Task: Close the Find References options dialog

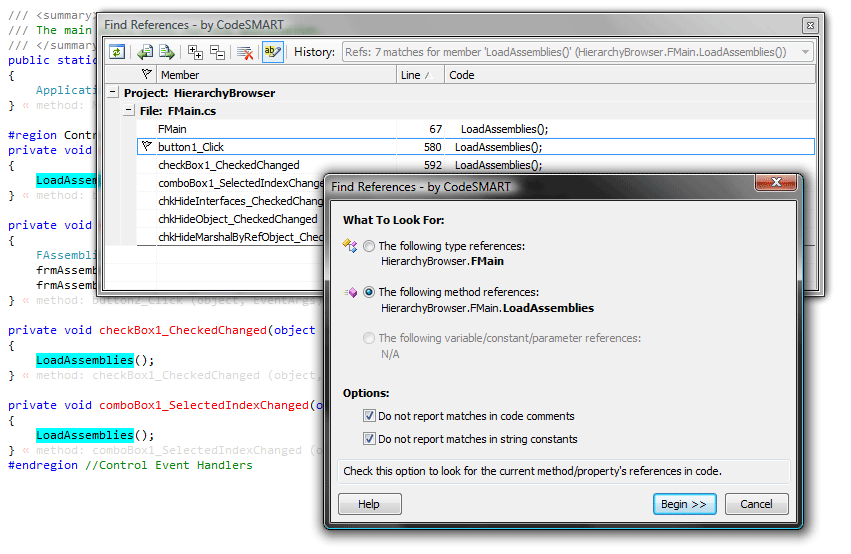Action: pos(776,182)
